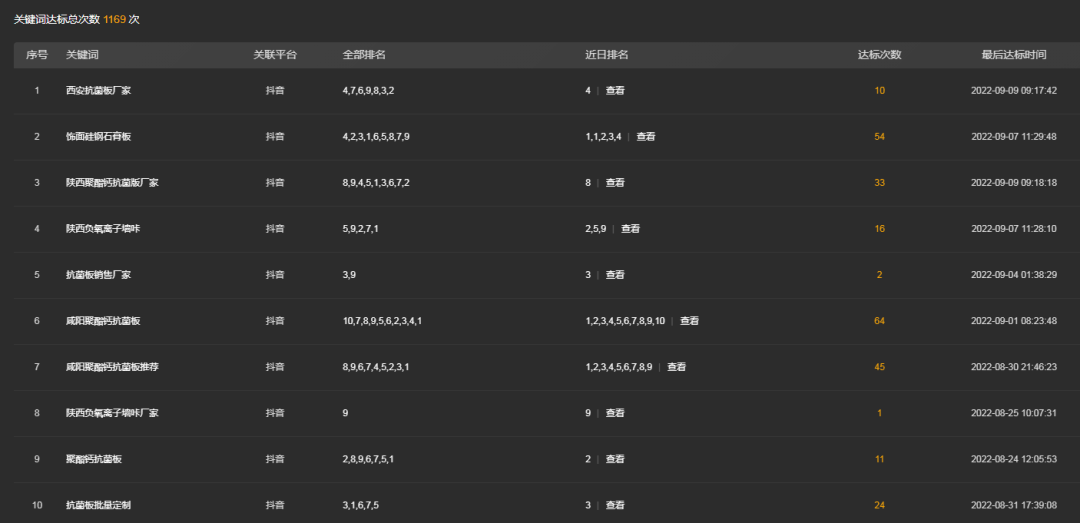The height and width of the screenshot is (523, 1080).
Task: Click 查看 beside ranking 1,2,3,4,5,6,7,8,9,10
Action: (690, 321)
